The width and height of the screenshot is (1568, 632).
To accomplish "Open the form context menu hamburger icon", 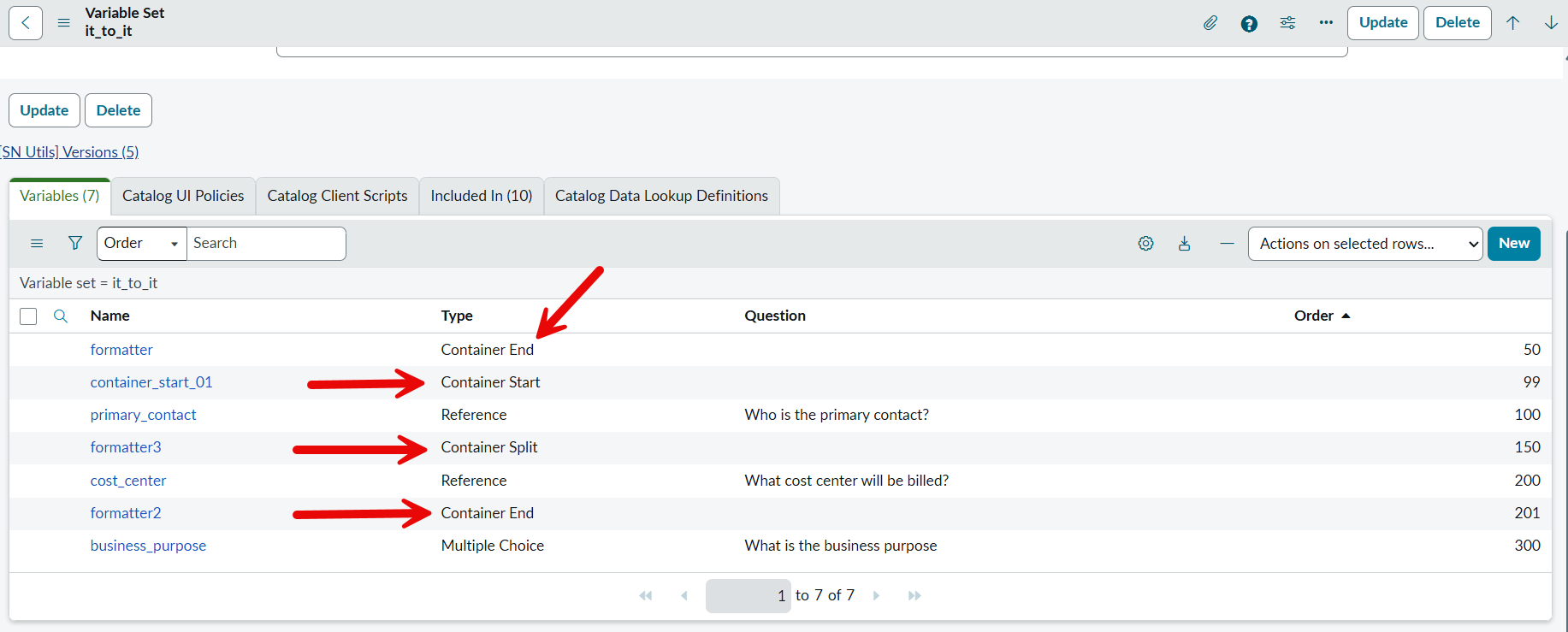I will tap(63, 23).
